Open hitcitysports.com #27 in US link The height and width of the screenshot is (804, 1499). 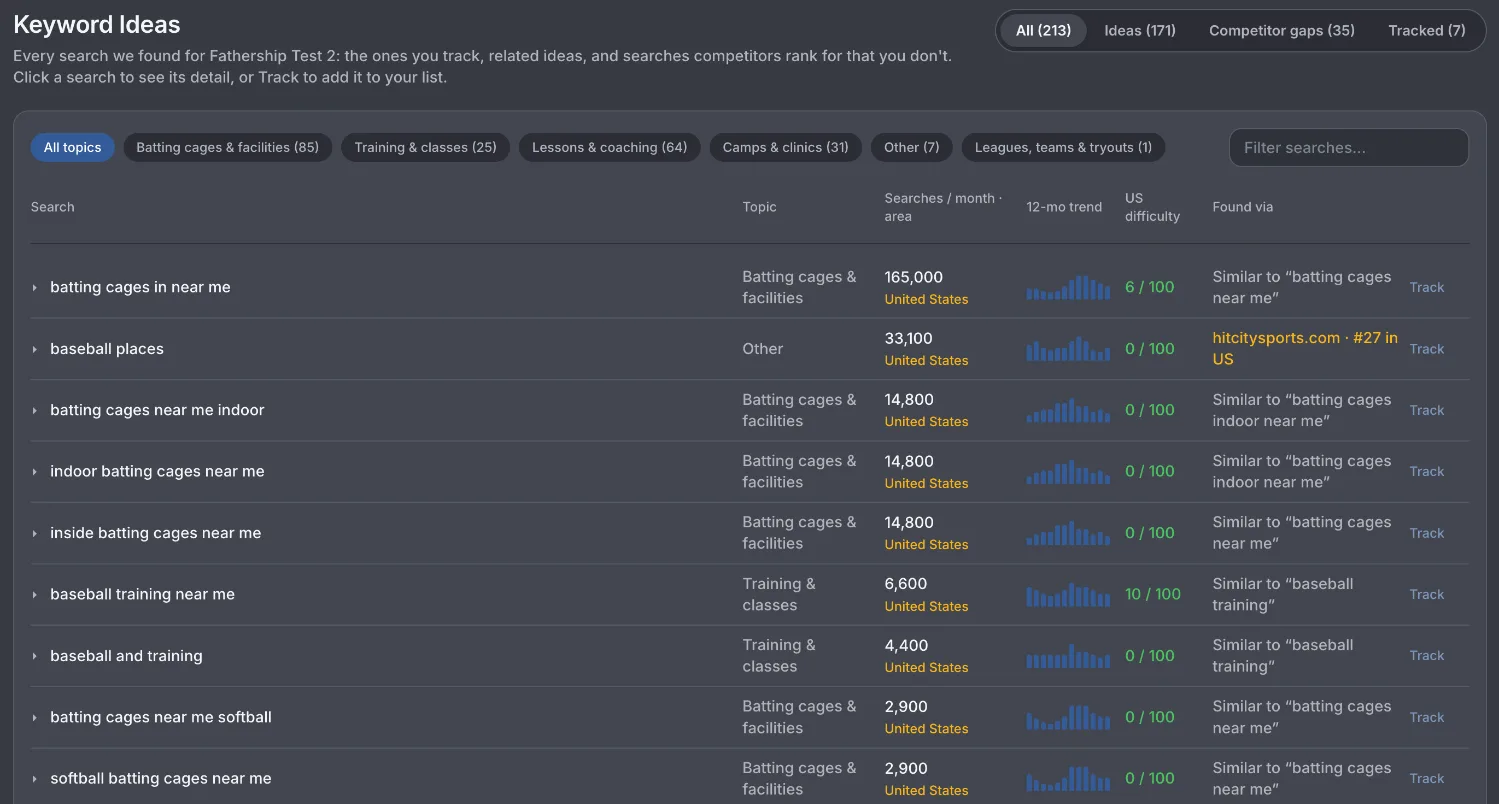point(1305,349)
